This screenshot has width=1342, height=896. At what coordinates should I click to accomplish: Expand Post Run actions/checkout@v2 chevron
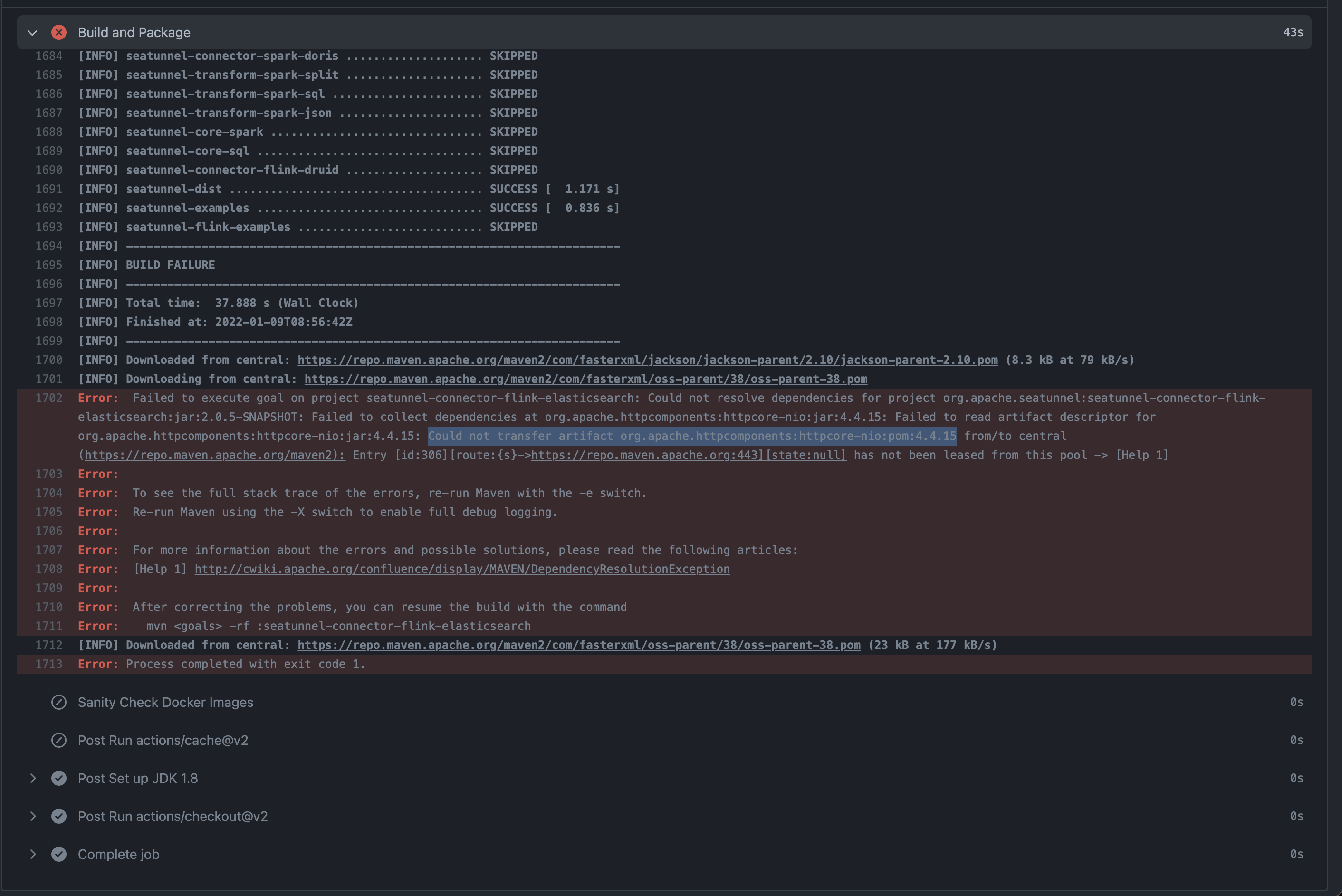point(33,816)
